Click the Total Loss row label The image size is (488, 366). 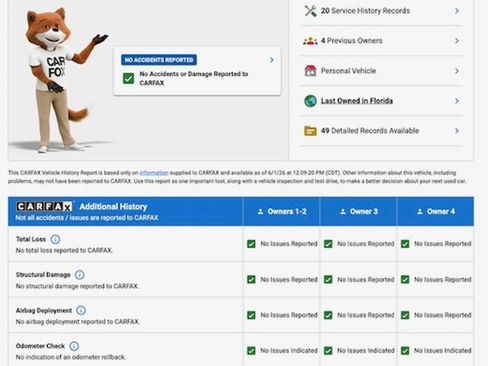[x=31, y=239]
